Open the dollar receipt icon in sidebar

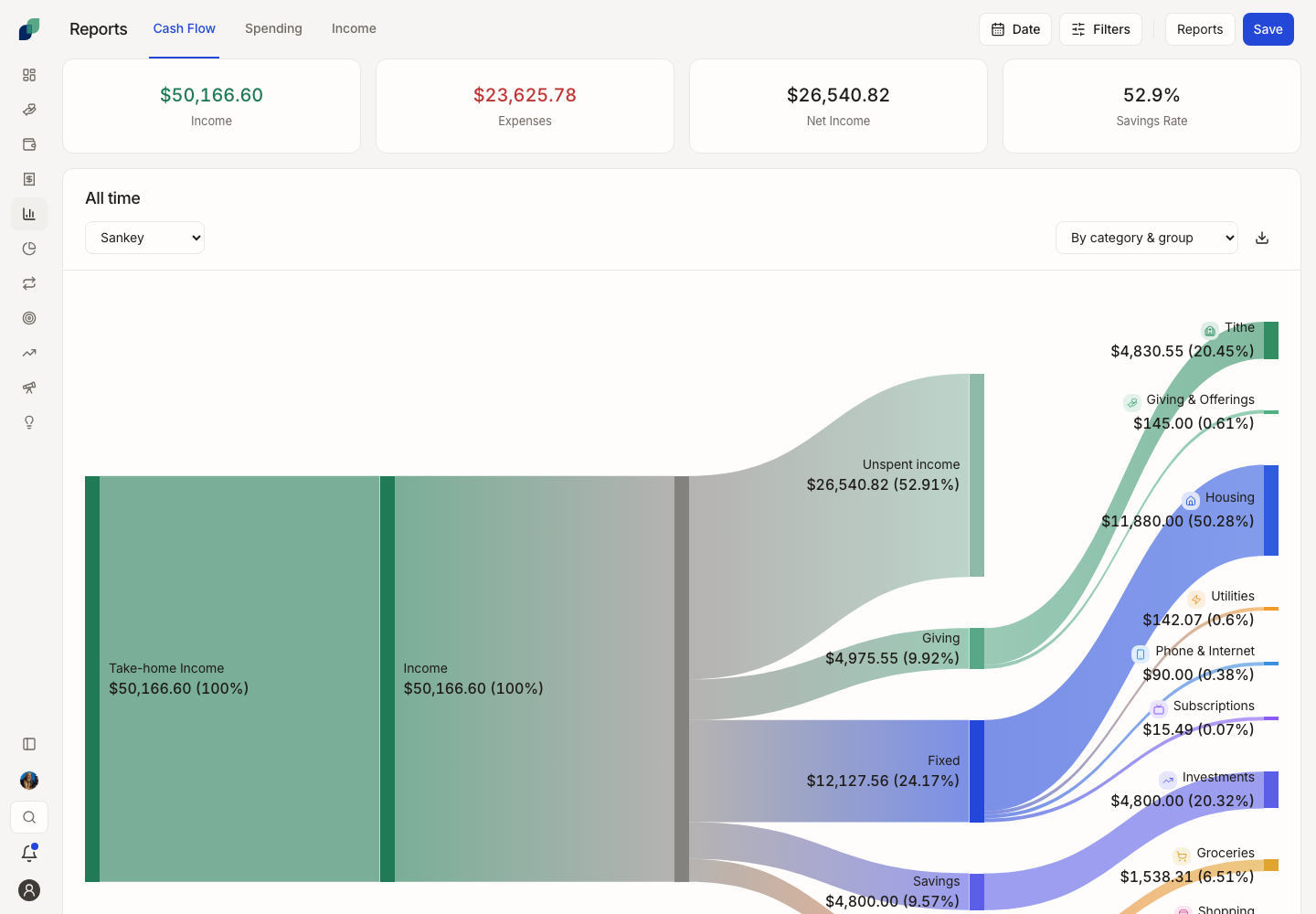click(x=29, y=179)
